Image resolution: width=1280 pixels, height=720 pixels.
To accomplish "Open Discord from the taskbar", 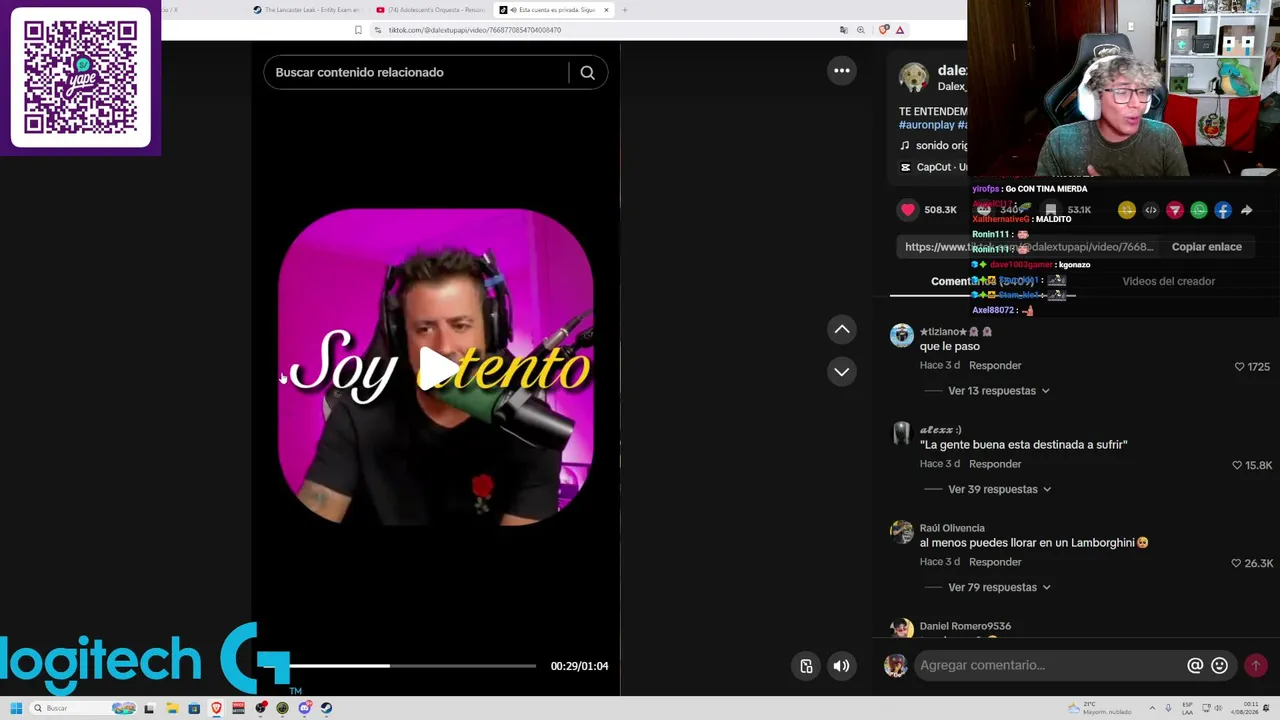I will point(304,708).
